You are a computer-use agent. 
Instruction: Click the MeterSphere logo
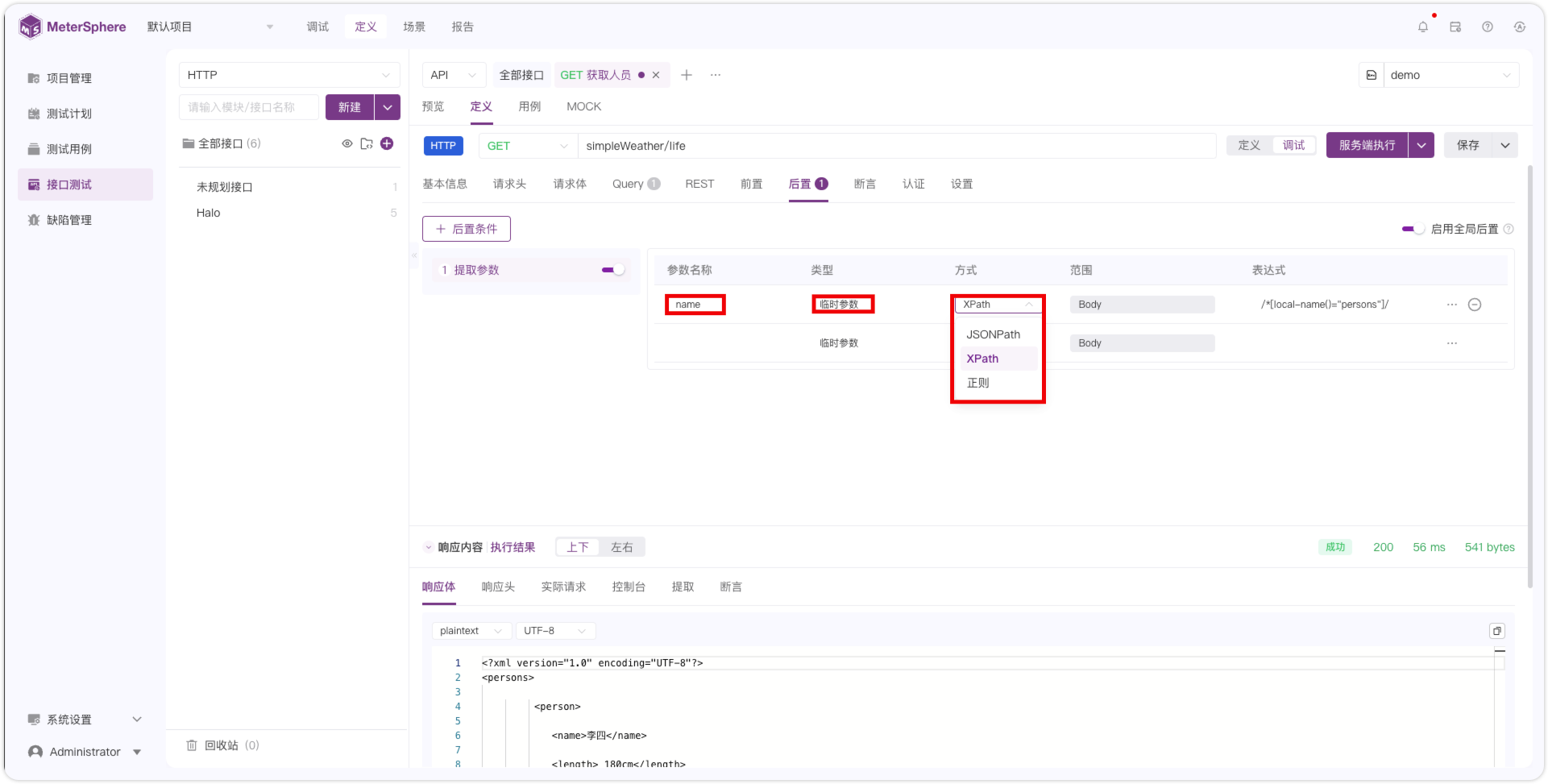tap(73, 27)
